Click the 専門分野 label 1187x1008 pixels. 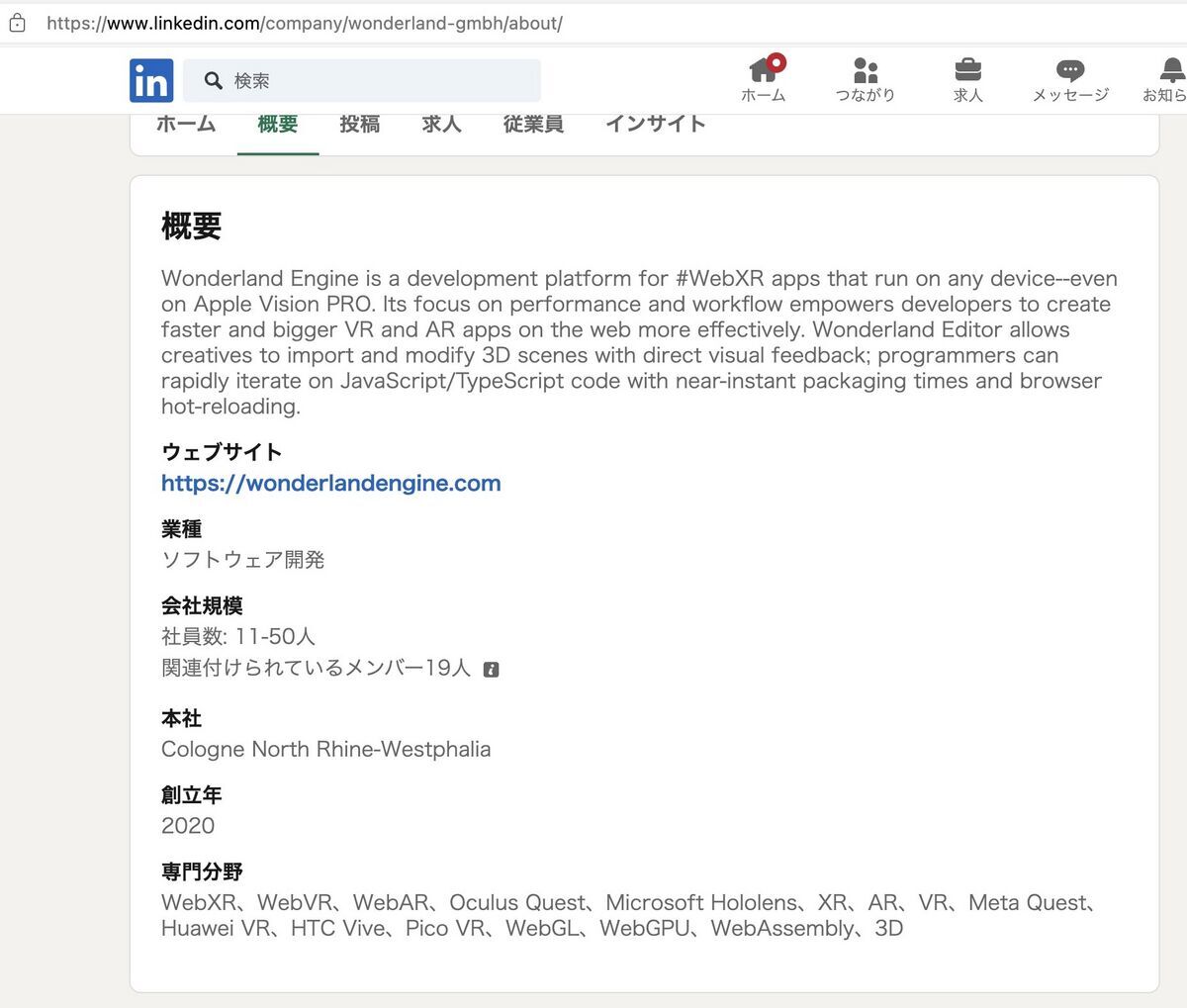tap(202, 871)
